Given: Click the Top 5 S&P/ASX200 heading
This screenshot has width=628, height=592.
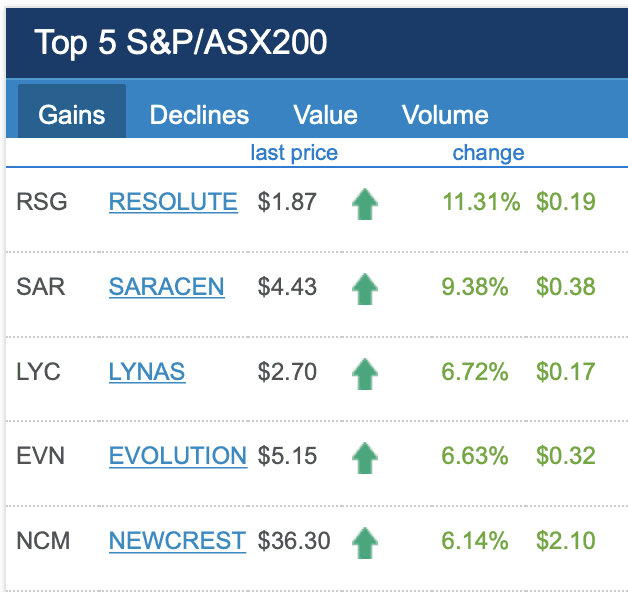Looking at the screenshot, I should pos(181,43).
